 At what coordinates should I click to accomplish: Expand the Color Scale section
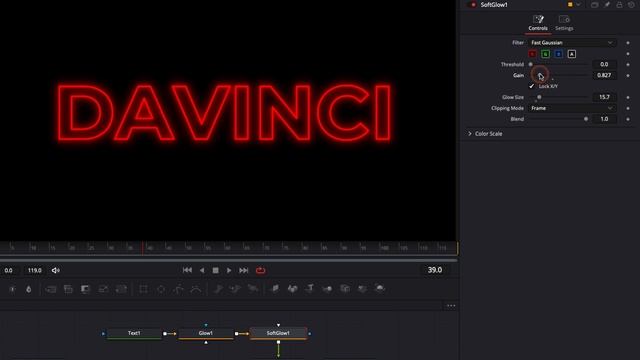point(470,133)
